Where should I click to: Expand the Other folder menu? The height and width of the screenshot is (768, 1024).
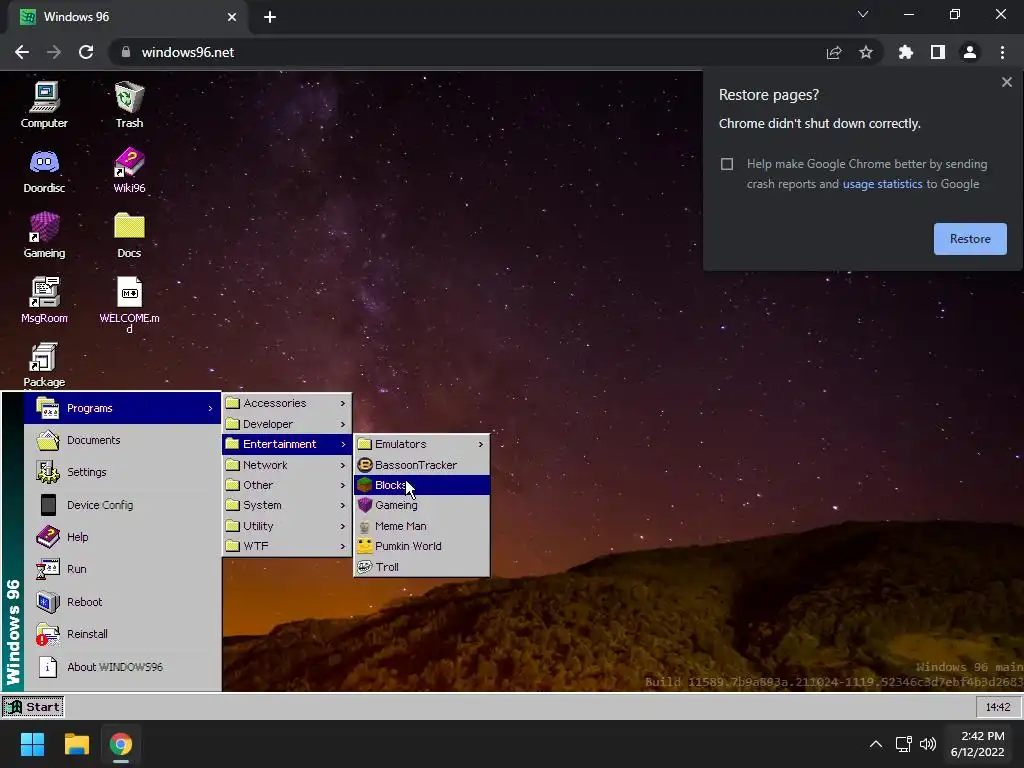287,485
